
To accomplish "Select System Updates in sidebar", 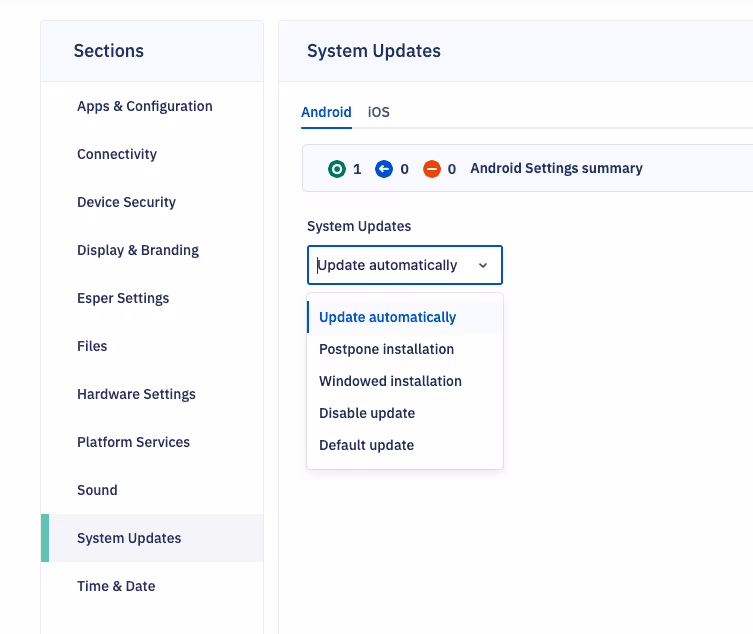I will point(152,538).
